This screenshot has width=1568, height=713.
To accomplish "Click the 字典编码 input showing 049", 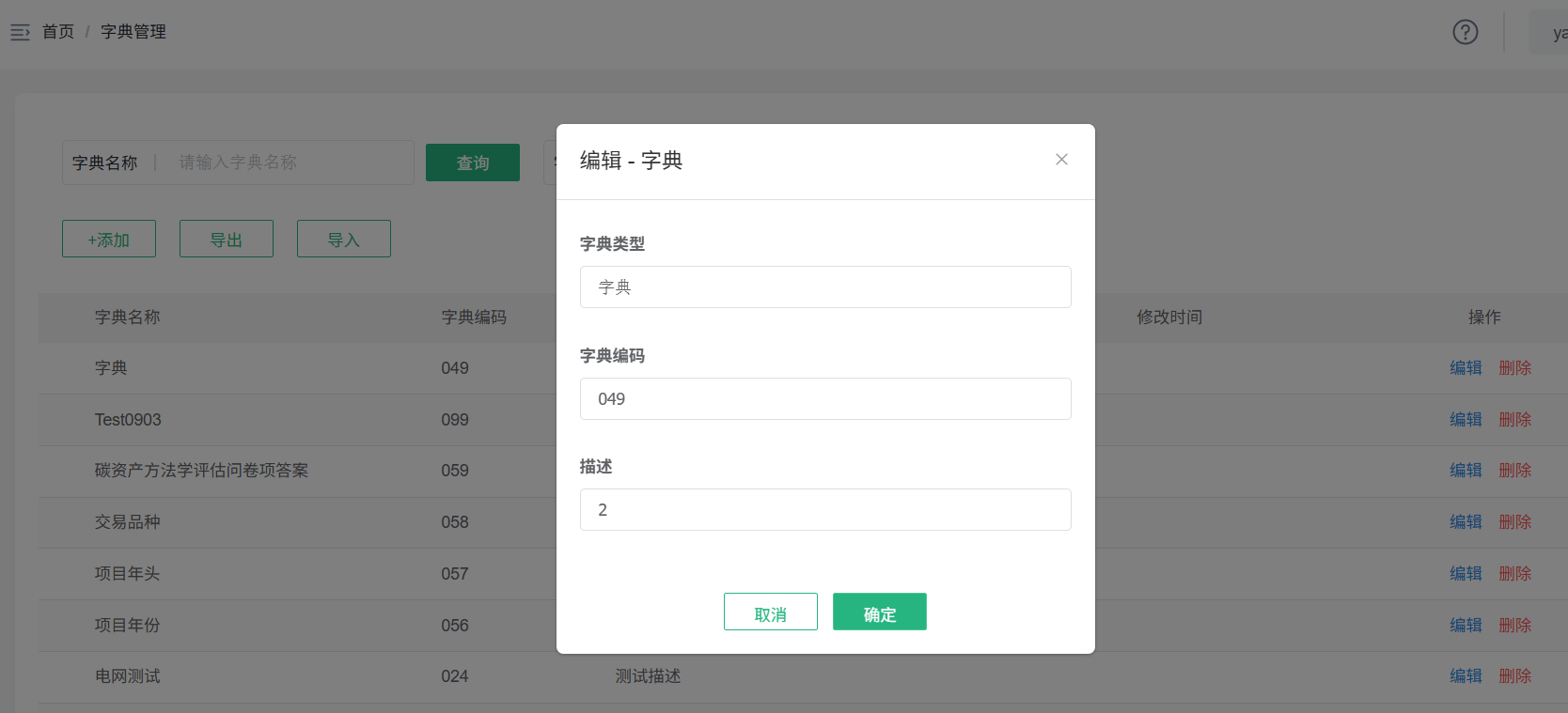I will coord(825,398).
